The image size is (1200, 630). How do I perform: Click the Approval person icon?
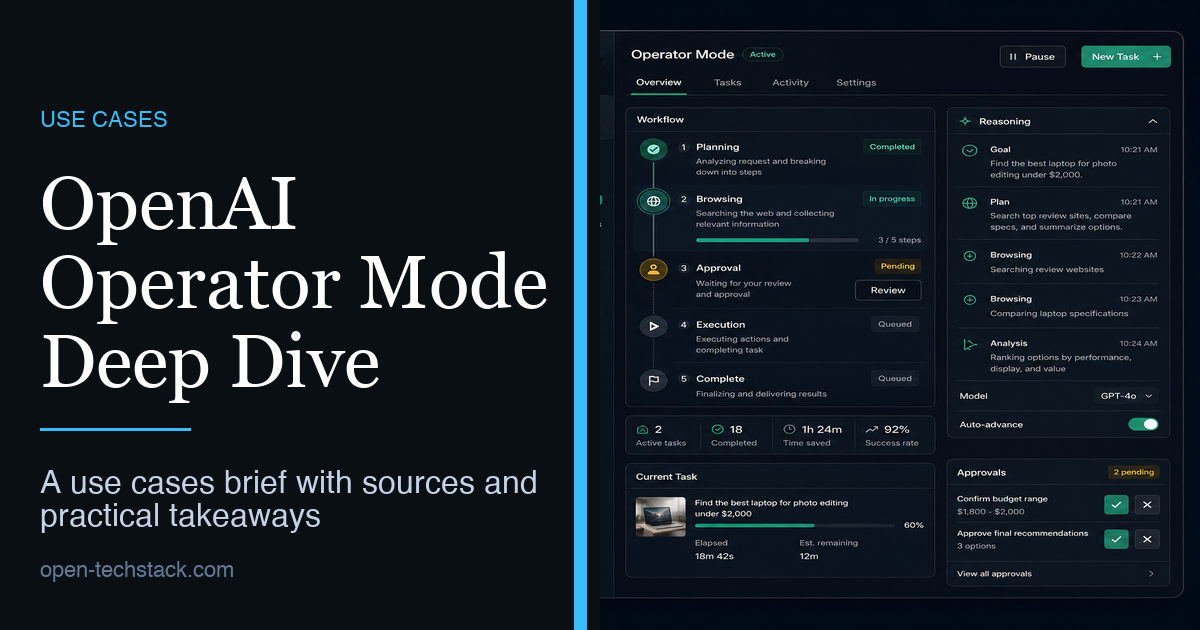coord(653,269)
